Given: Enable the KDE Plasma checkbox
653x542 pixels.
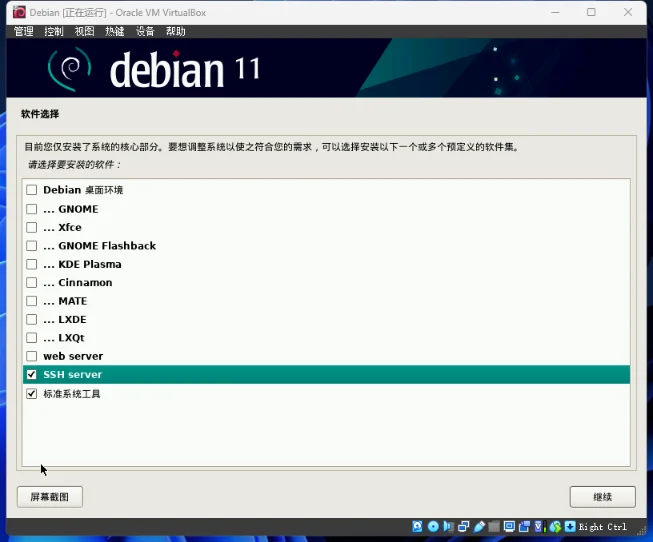Looking at the screenshot, I should (x=32, y=264).
